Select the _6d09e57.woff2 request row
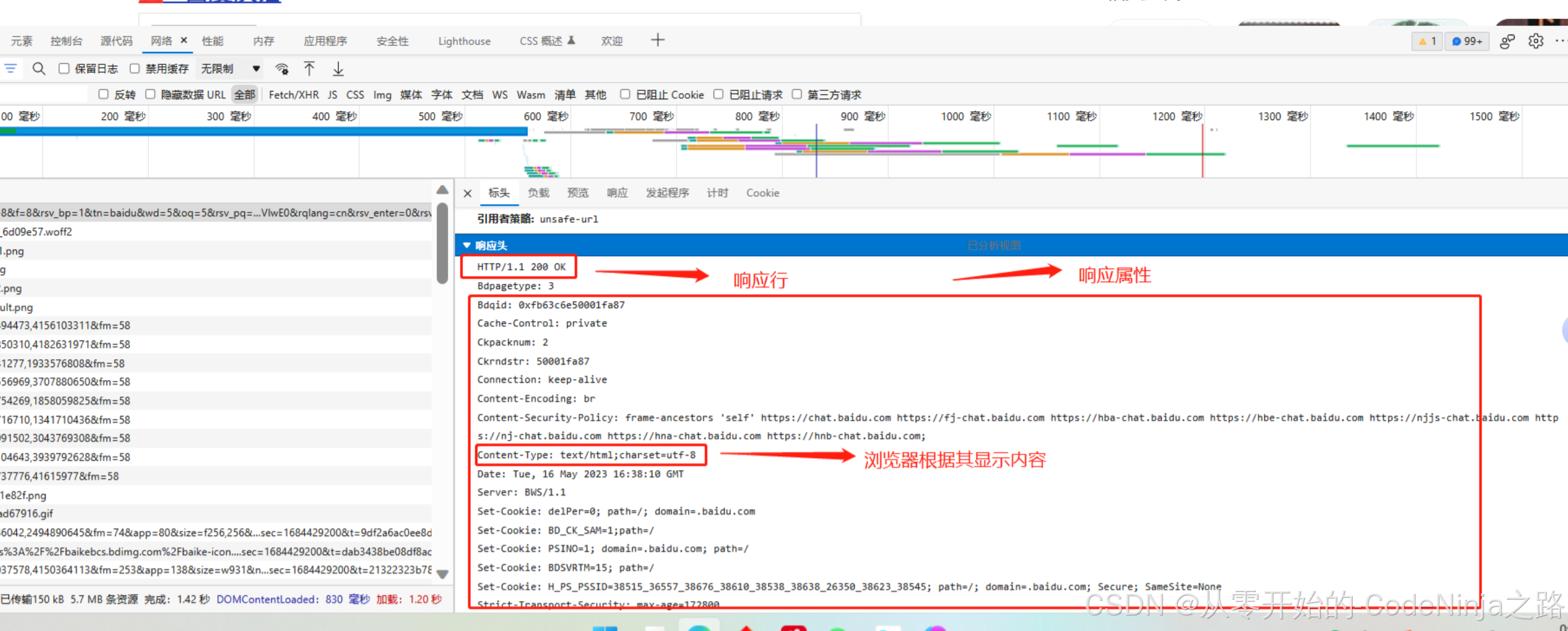This screenshot has height=631, width=1568. coord(216,232)
